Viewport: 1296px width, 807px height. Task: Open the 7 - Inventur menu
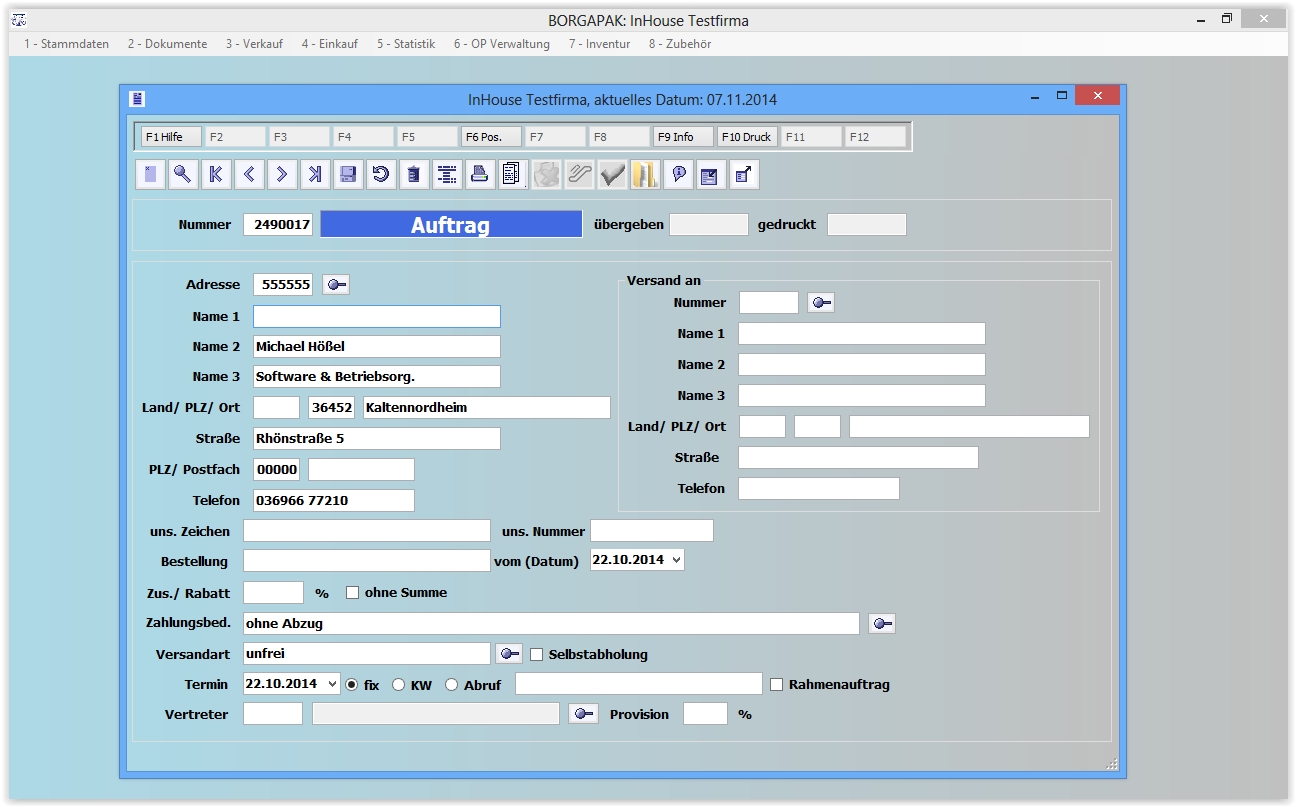tap(600, 44)
